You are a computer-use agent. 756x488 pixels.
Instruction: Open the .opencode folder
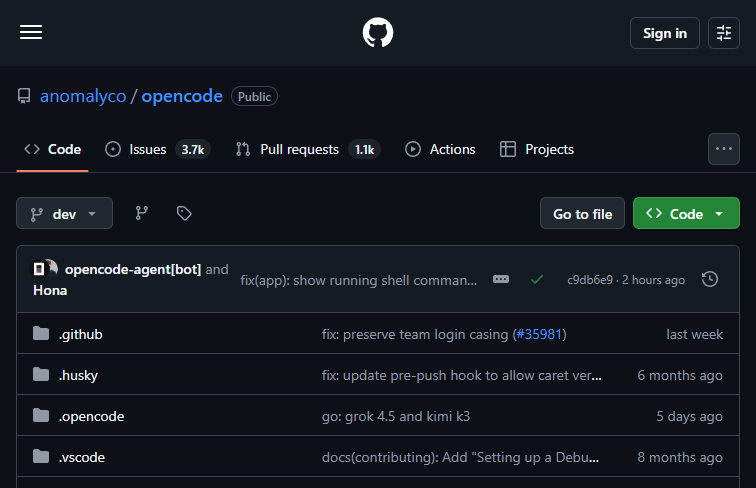point(91,416)
